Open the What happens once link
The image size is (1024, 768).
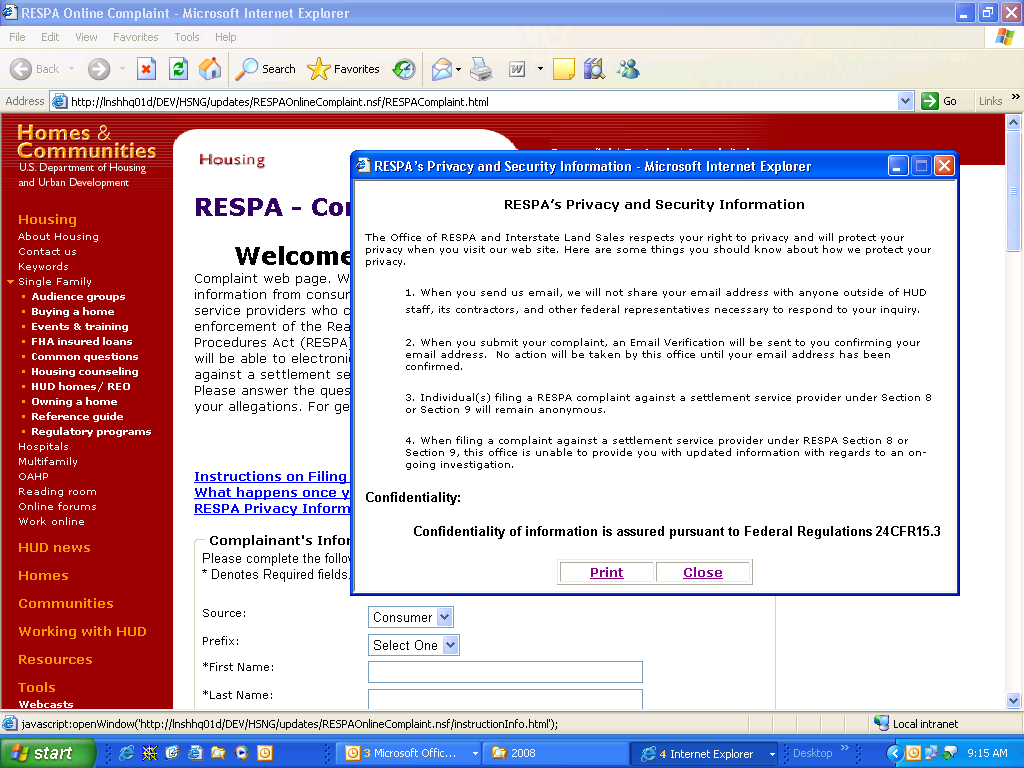point(272,492)
